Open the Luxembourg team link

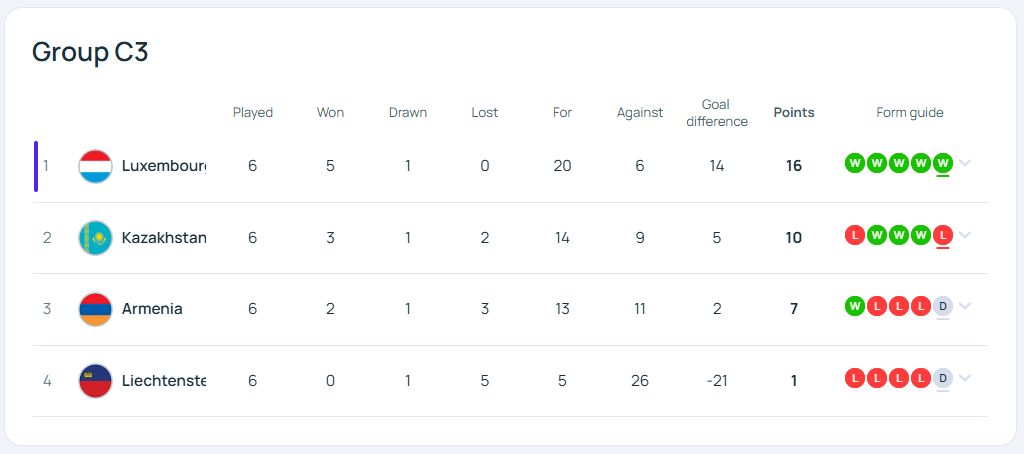[x=164, y=166]
